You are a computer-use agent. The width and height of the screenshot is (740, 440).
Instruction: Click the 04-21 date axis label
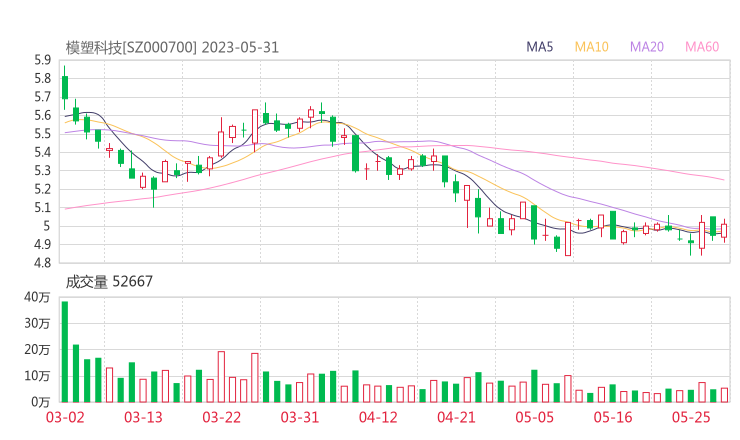tap(456, 417)
